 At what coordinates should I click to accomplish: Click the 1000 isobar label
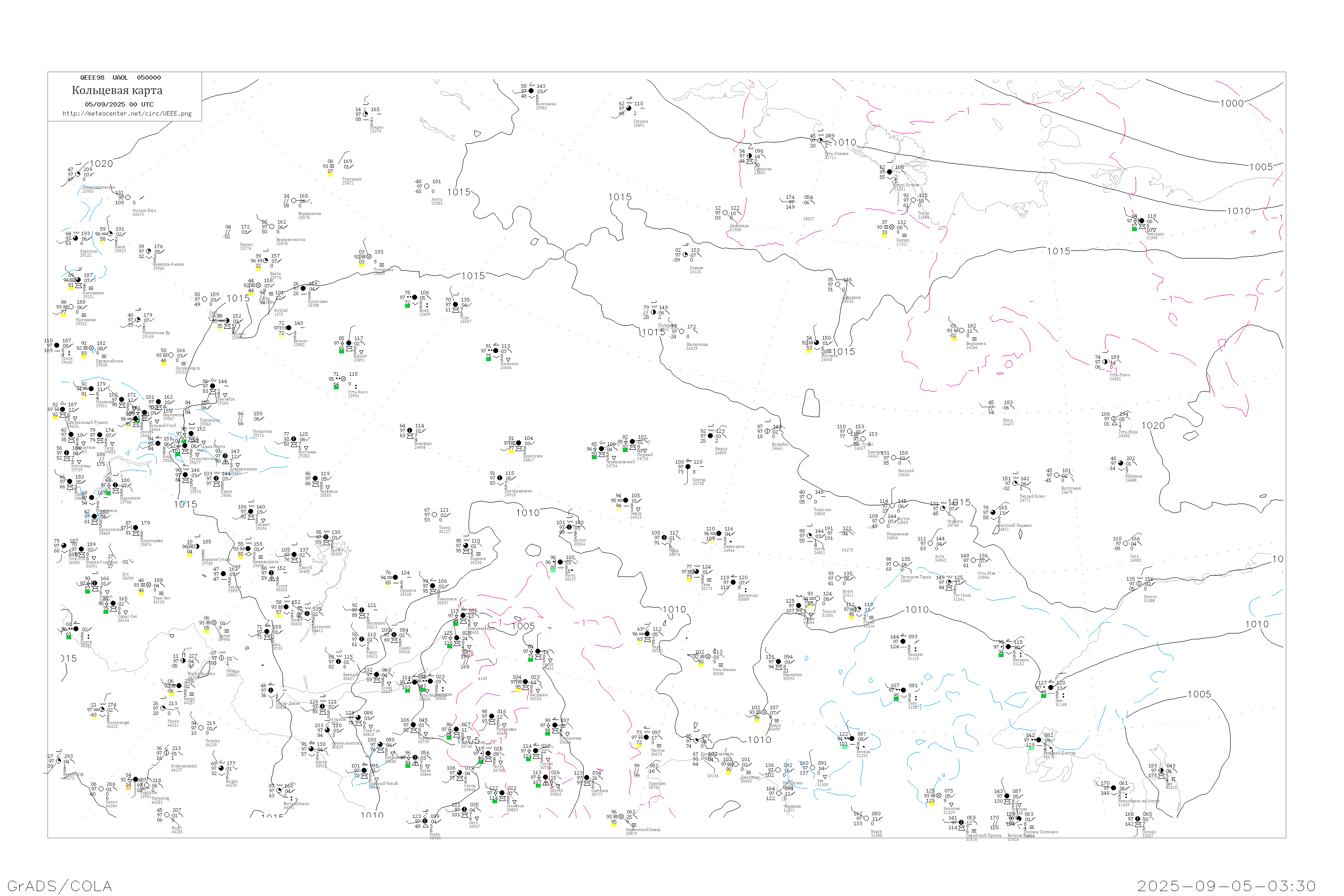(x=1232, y=103)
